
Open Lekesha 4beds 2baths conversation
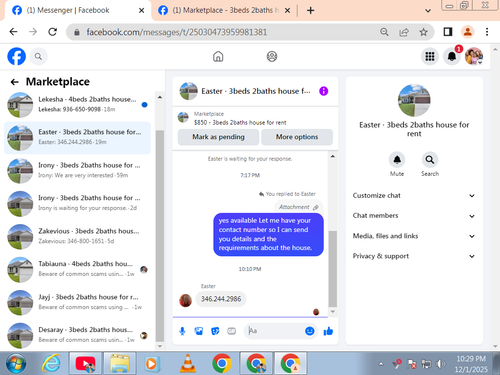pos(77,104)
